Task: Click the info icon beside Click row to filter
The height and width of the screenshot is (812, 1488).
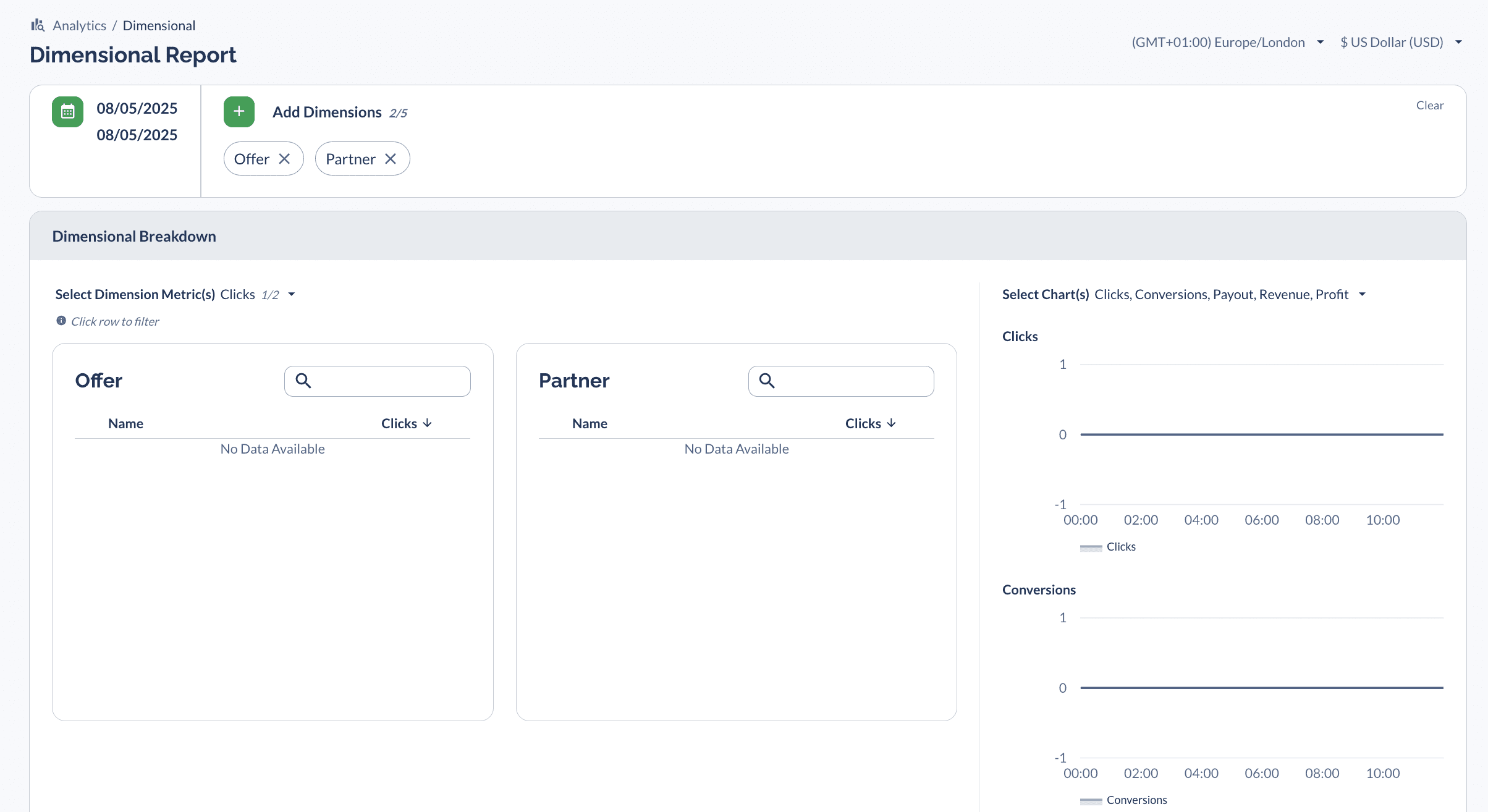Action: tap(61, 321)
